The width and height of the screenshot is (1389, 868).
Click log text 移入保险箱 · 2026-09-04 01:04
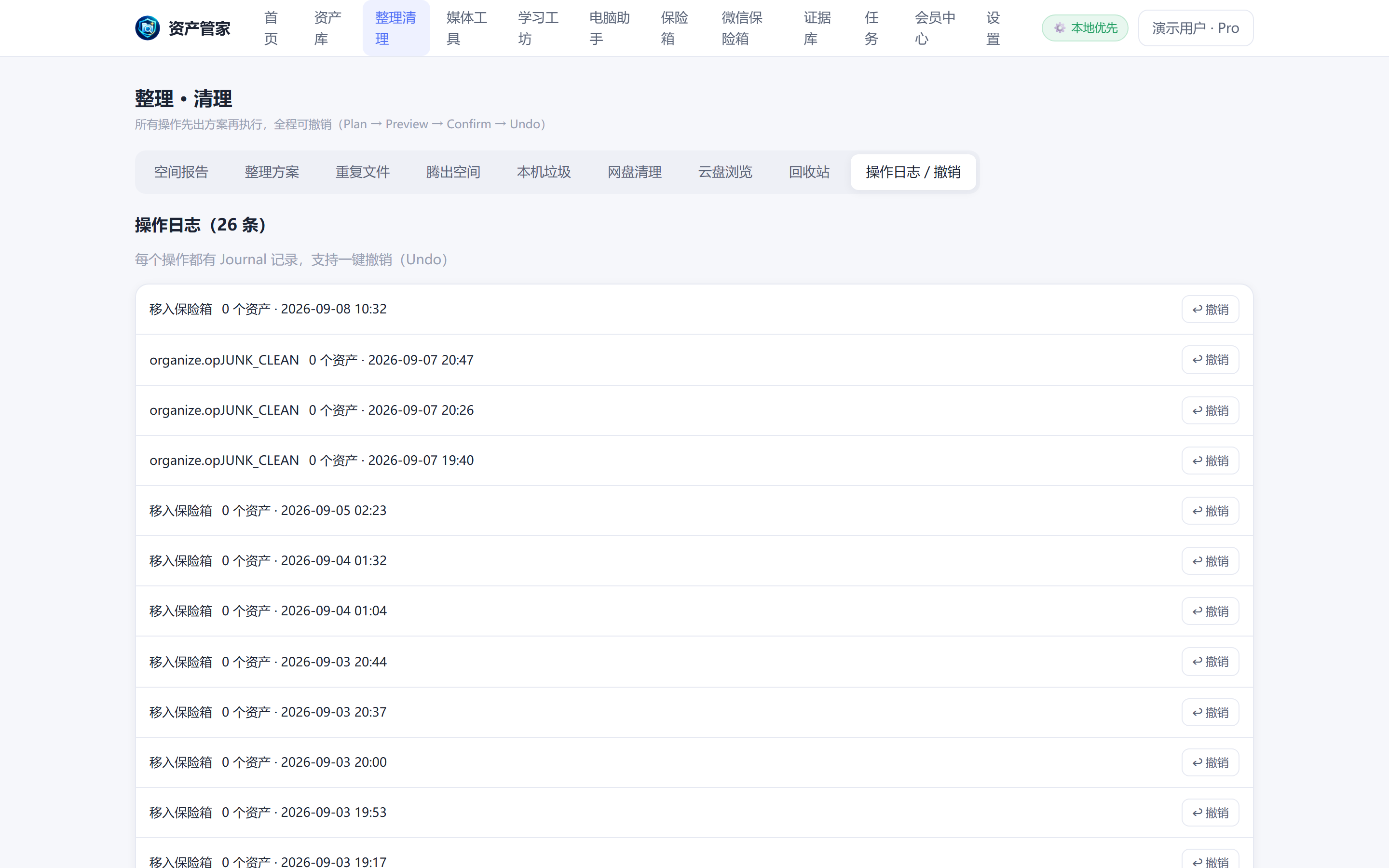[x=268, y=611]
